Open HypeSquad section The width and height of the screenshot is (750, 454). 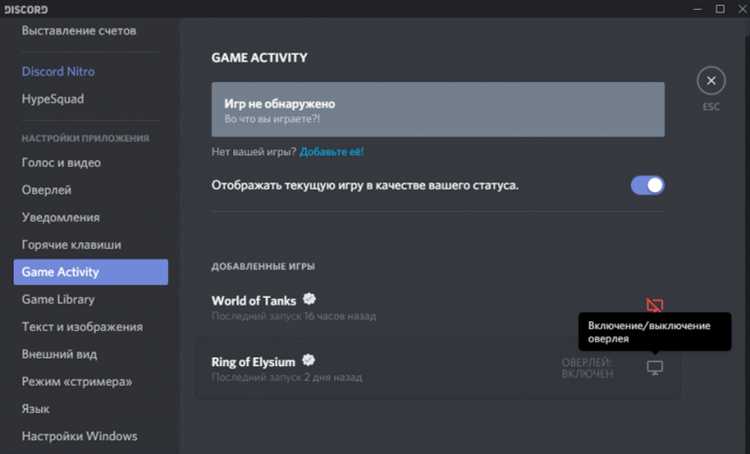[x=53, y=99]
